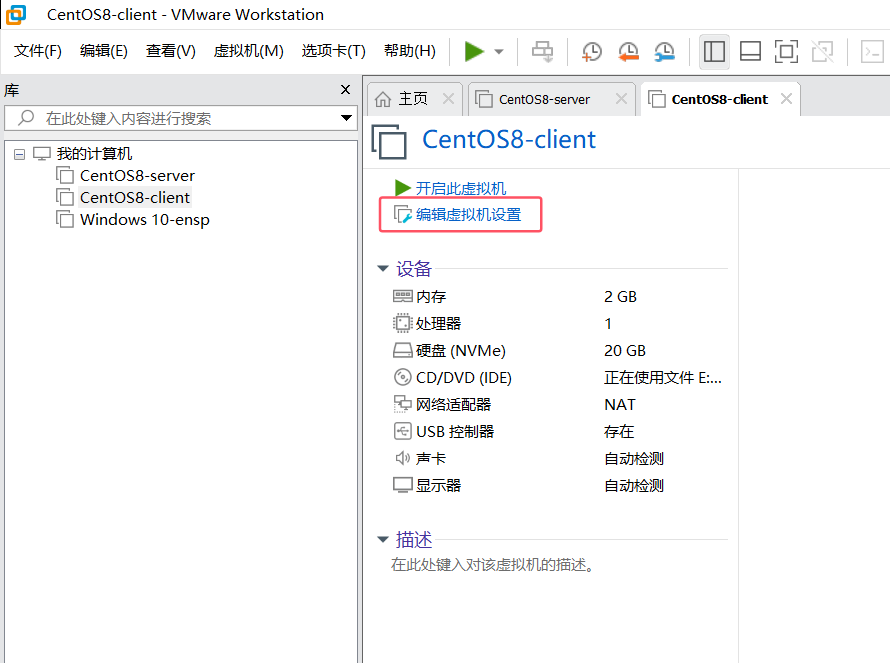Click the 声卡 sound card speaker icon
This screenshot has height=663, width=890.
[402, 458]
